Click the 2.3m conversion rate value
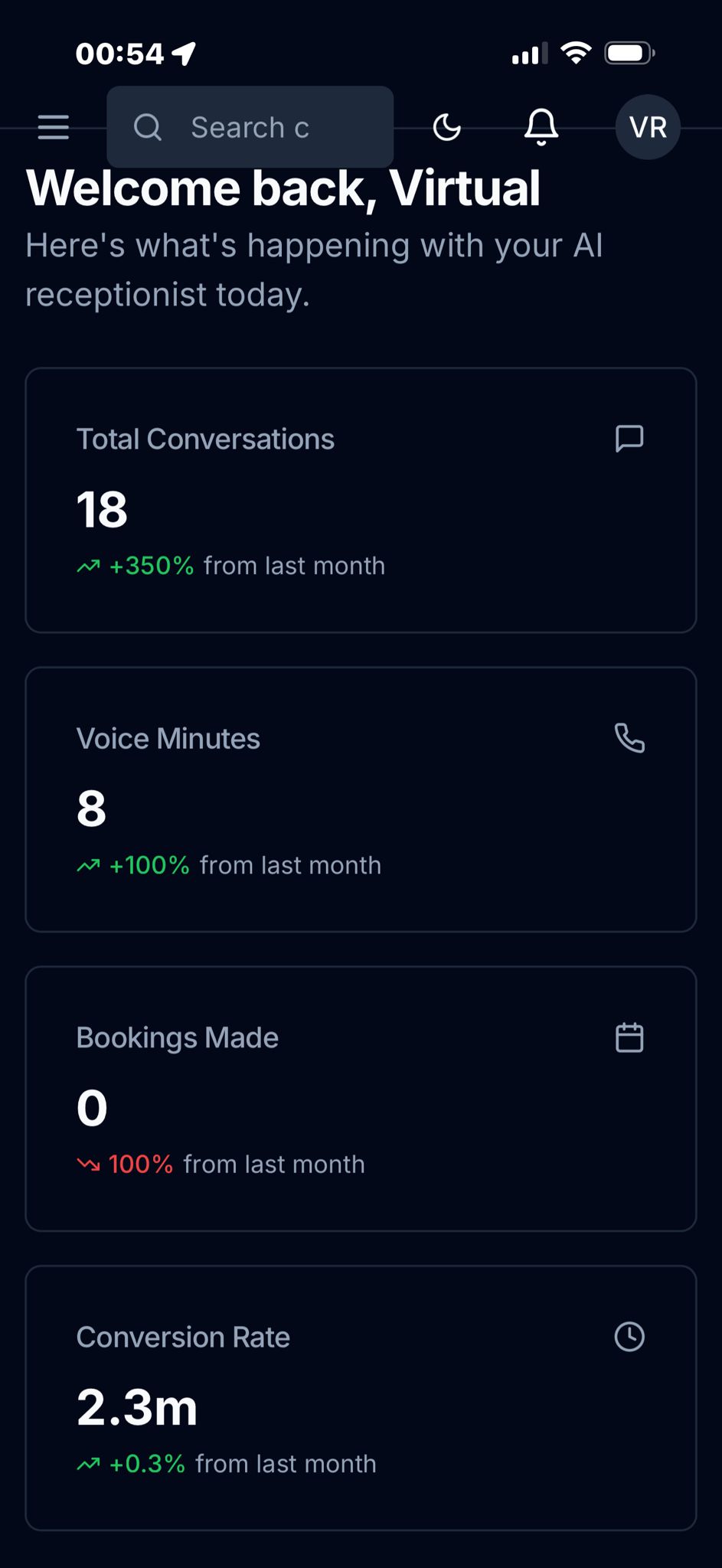This screenshot has width=722, height=1568. (x=137, y=1407)
